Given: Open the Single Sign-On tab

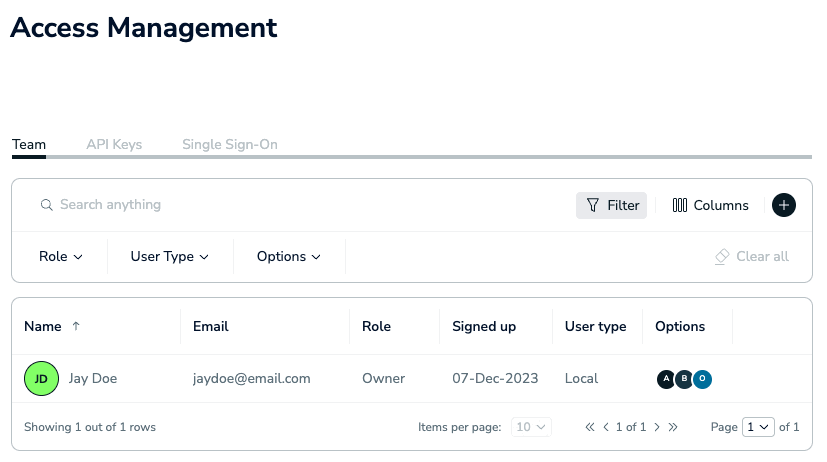Looking at the screenshot, I should pyautogui.click(x=229, y=144).
